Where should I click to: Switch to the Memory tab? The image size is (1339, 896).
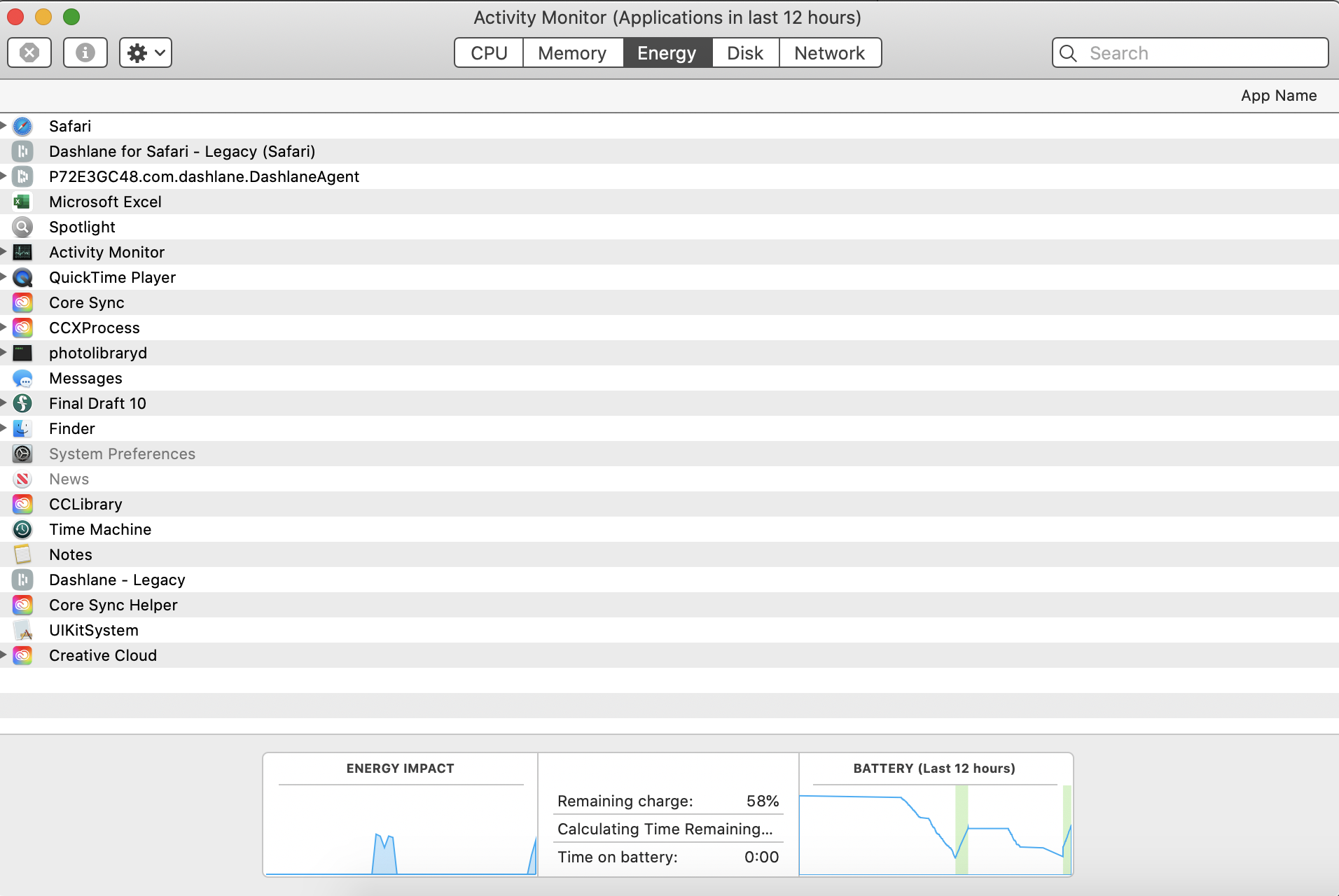pos(572,53)
